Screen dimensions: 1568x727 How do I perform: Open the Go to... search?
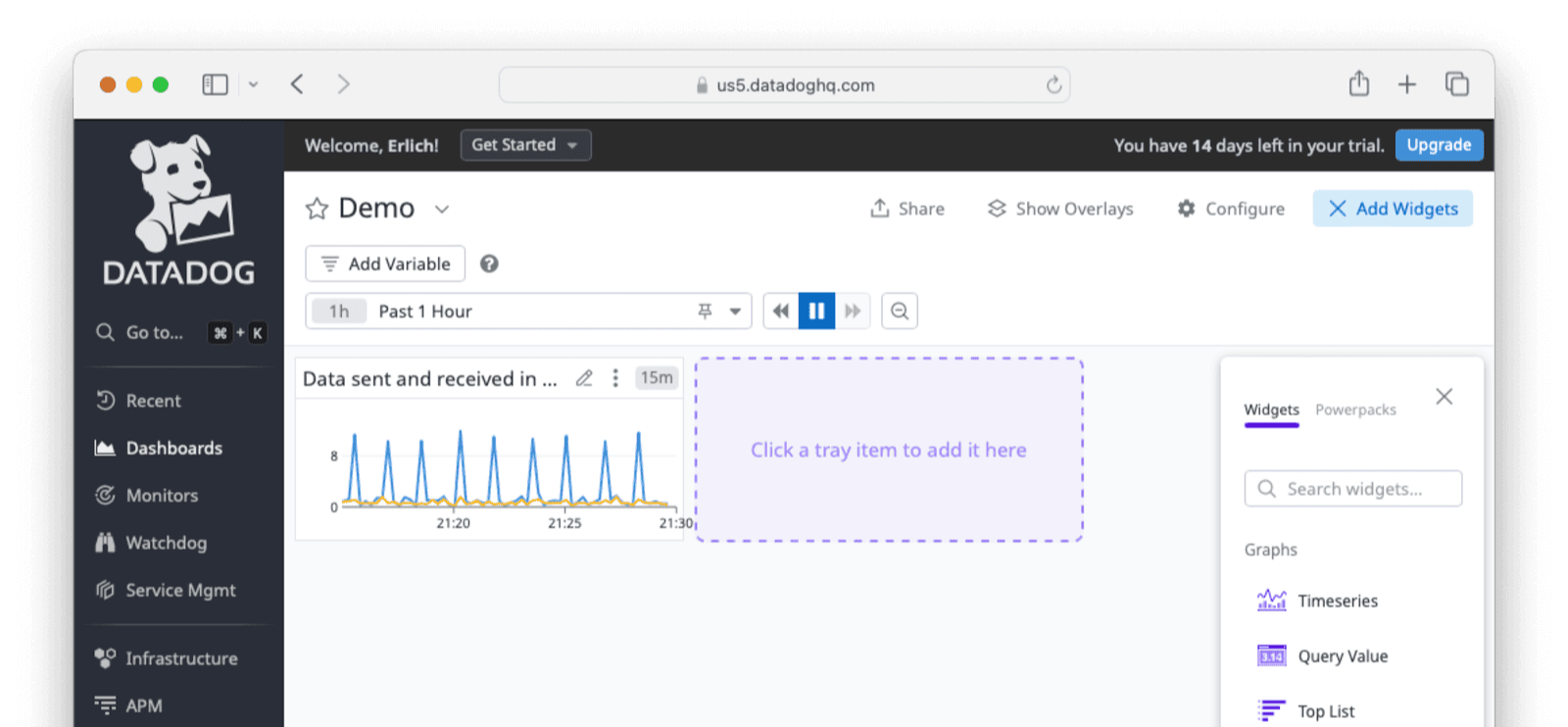(x=179, y=333)
